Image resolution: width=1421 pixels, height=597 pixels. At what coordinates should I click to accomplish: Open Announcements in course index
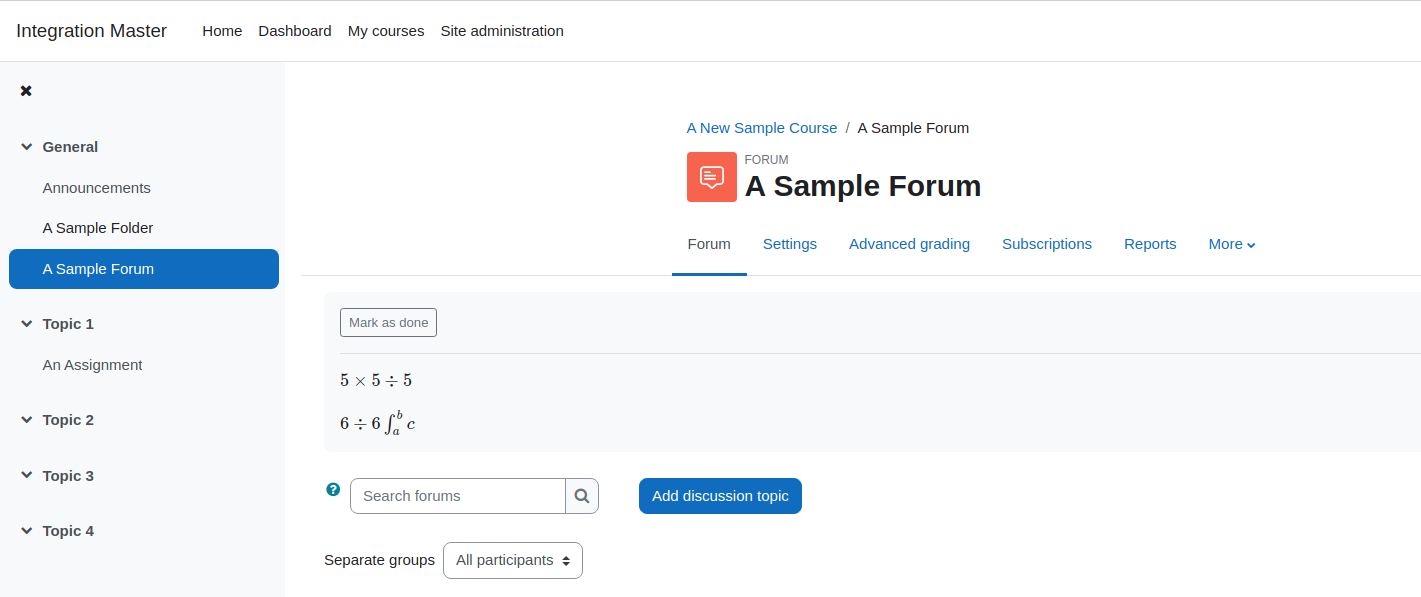point(97,188)
